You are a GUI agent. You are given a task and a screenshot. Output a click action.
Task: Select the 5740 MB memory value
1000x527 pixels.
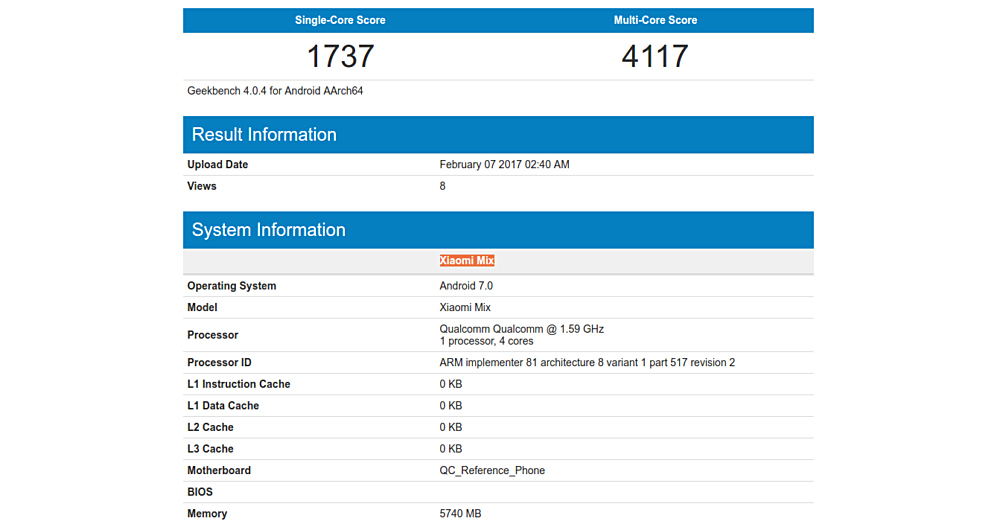tap(460, 514)
